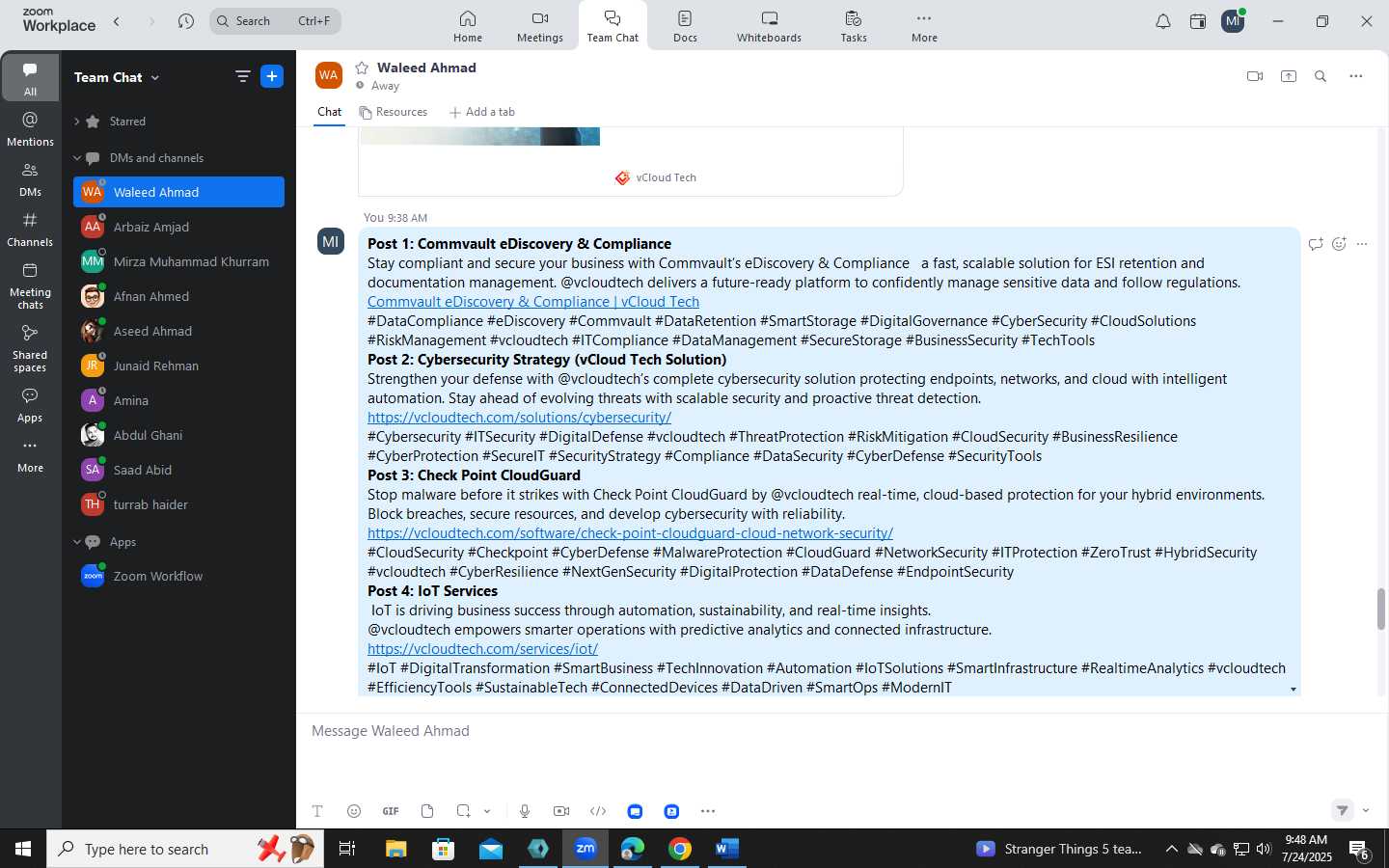The height and width of the screenshot is (868, 1389).
Task: Expand the long message with bottom arrow
Action: point(1294,690)
